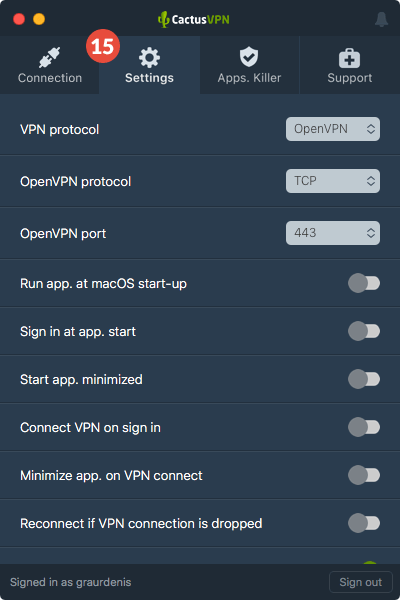Screen dimensions: 400x600
Task: Open the OpenVPN port 443 dropdown
Action: 333,233
